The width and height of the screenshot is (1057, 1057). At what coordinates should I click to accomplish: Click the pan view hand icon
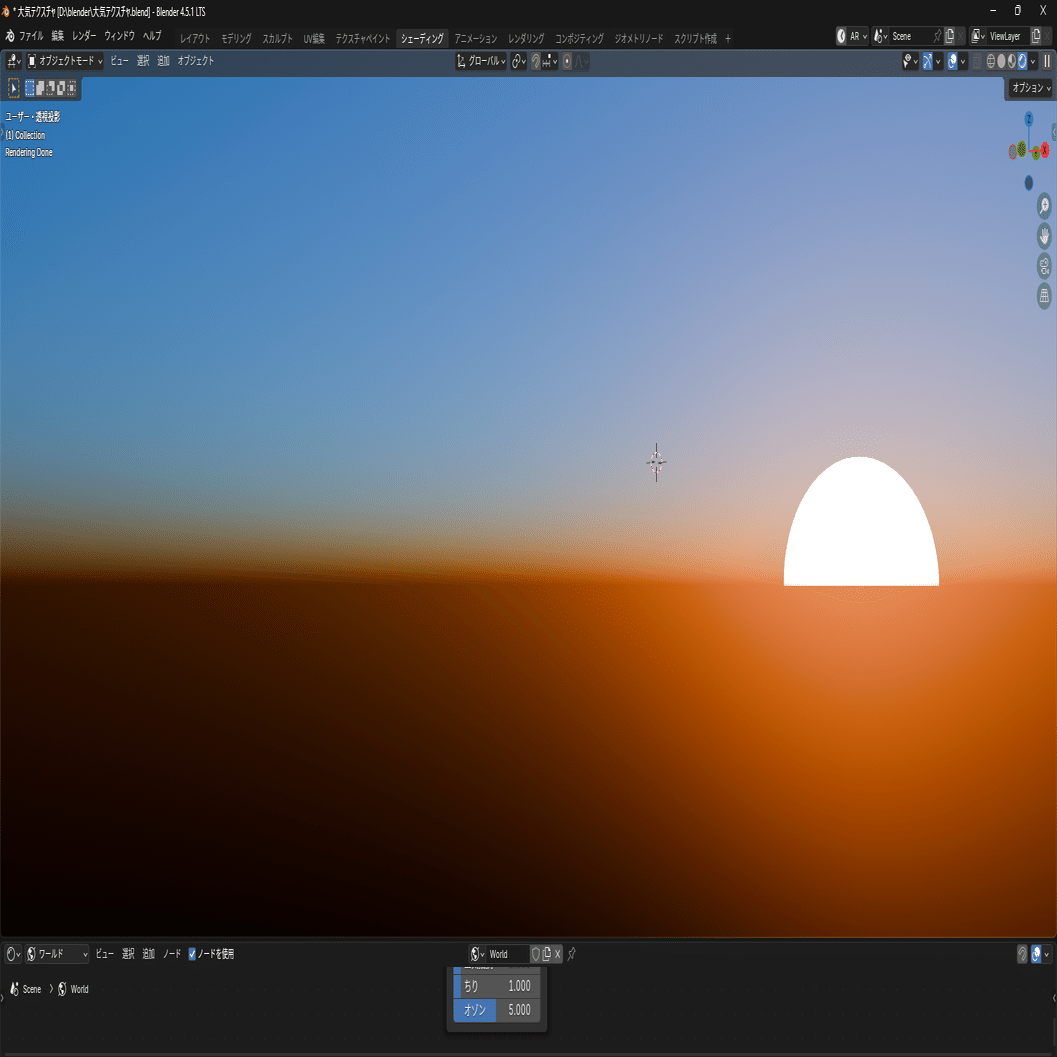pyautogui.click(x=1044, y=235)
